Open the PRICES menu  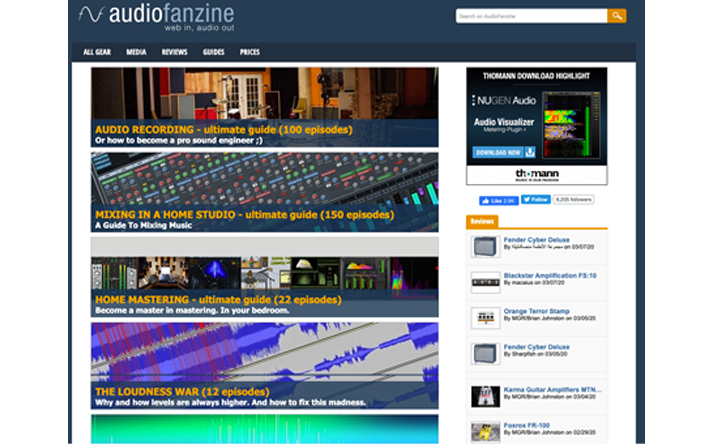tap(249, 52)
